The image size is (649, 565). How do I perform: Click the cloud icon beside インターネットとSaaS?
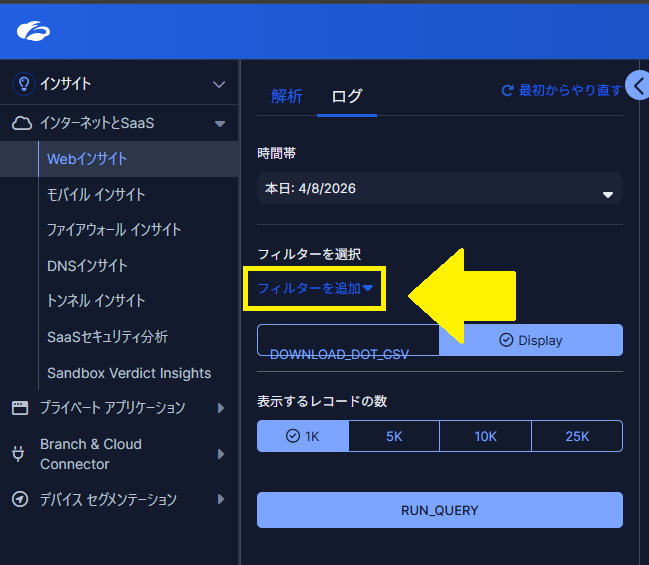(x=22, y=123)
